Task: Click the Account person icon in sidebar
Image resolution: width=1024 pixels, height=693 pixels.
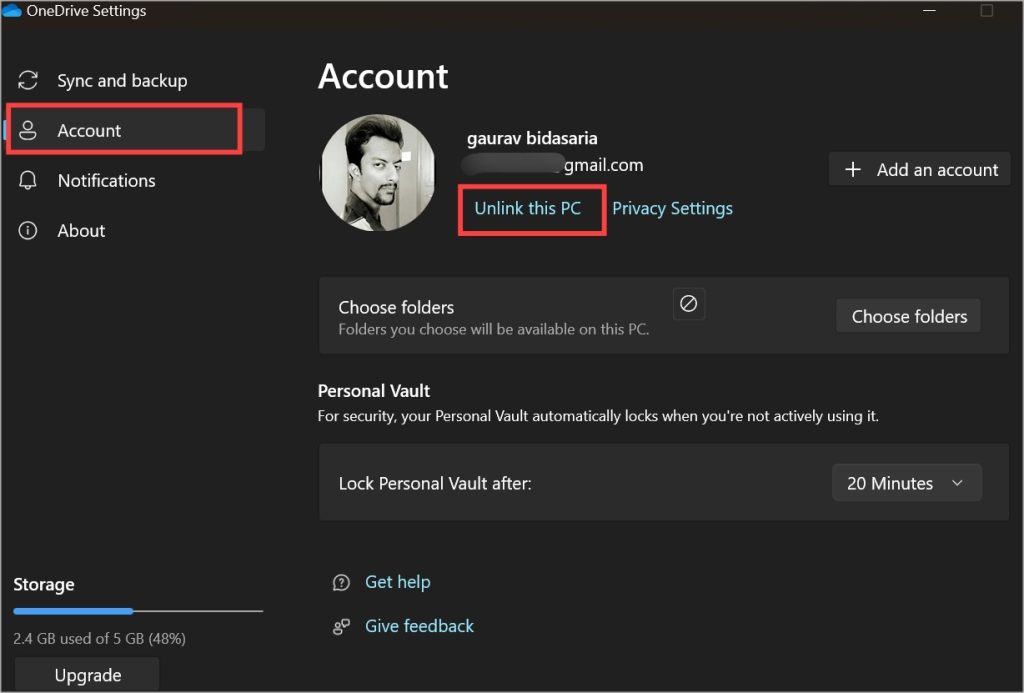Action: (x=29, y=131)
